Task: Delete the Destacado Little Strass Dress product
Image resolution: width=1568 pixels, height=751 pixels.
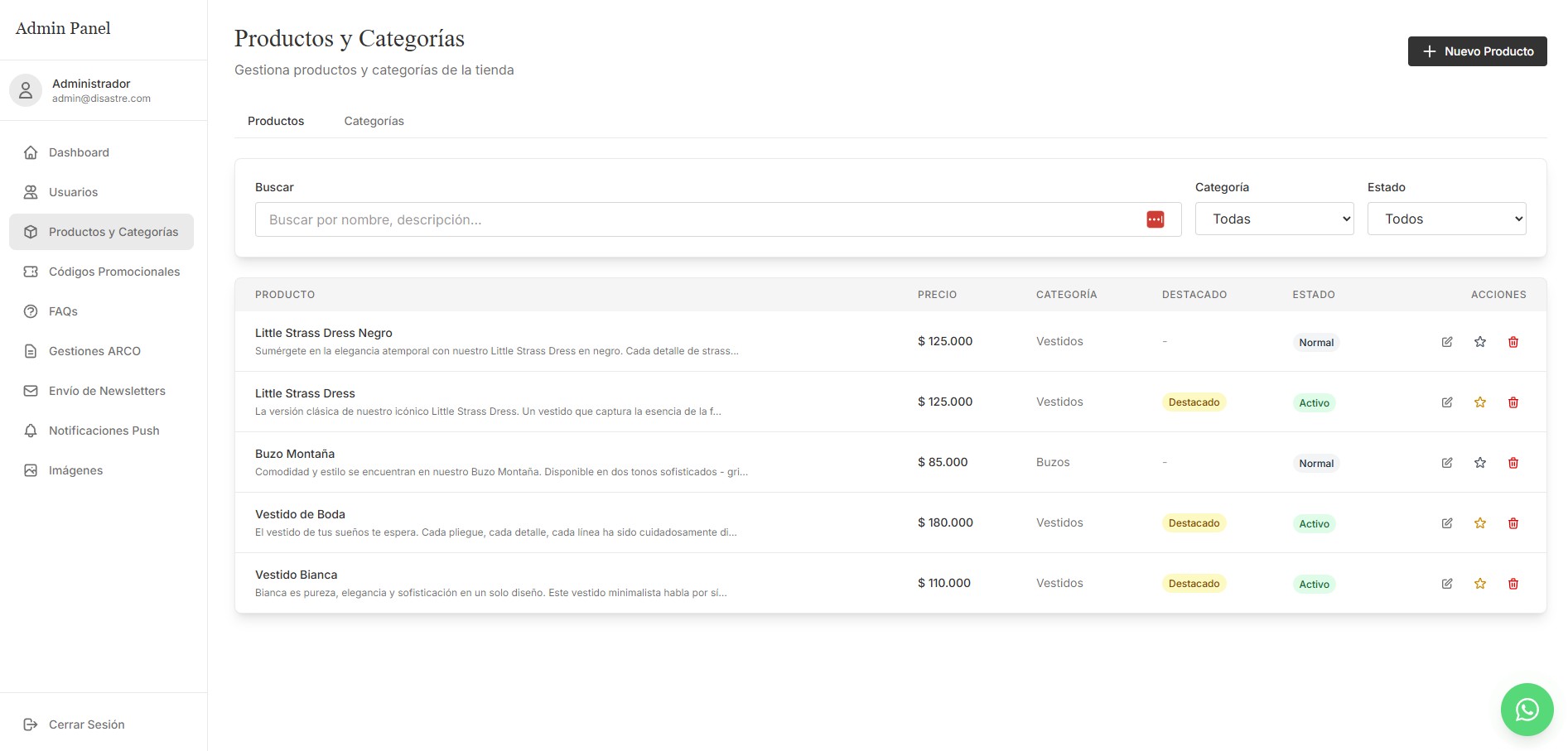Action: [x=1513, y=402]
